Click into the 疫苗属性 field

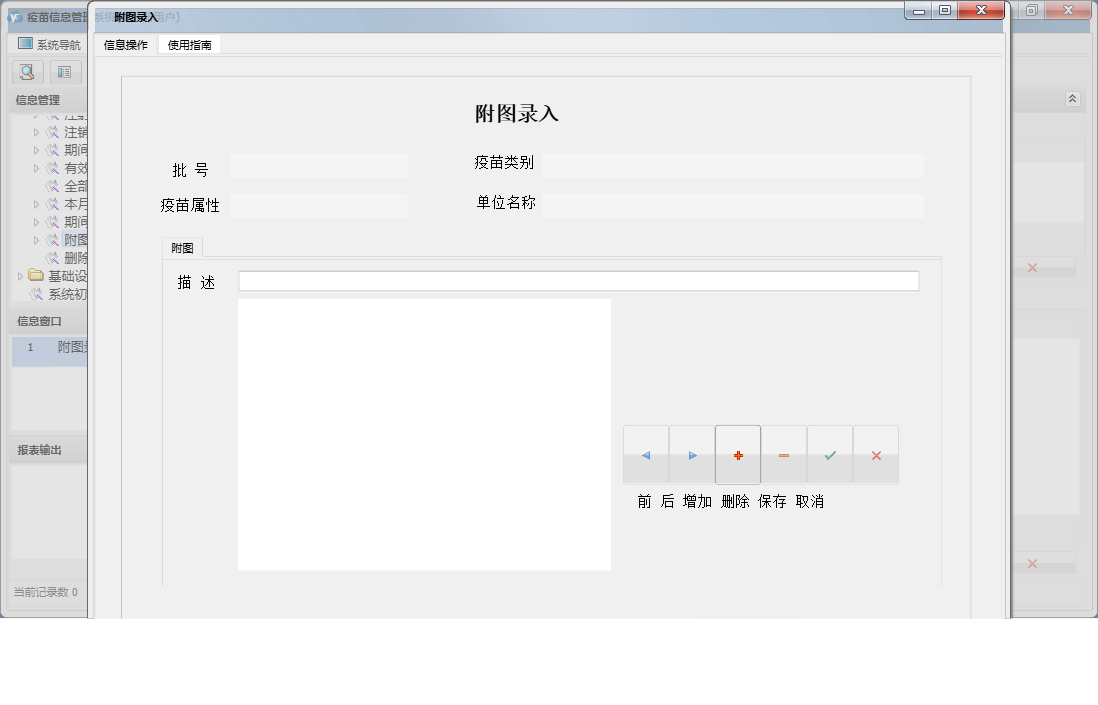point(319,207)
